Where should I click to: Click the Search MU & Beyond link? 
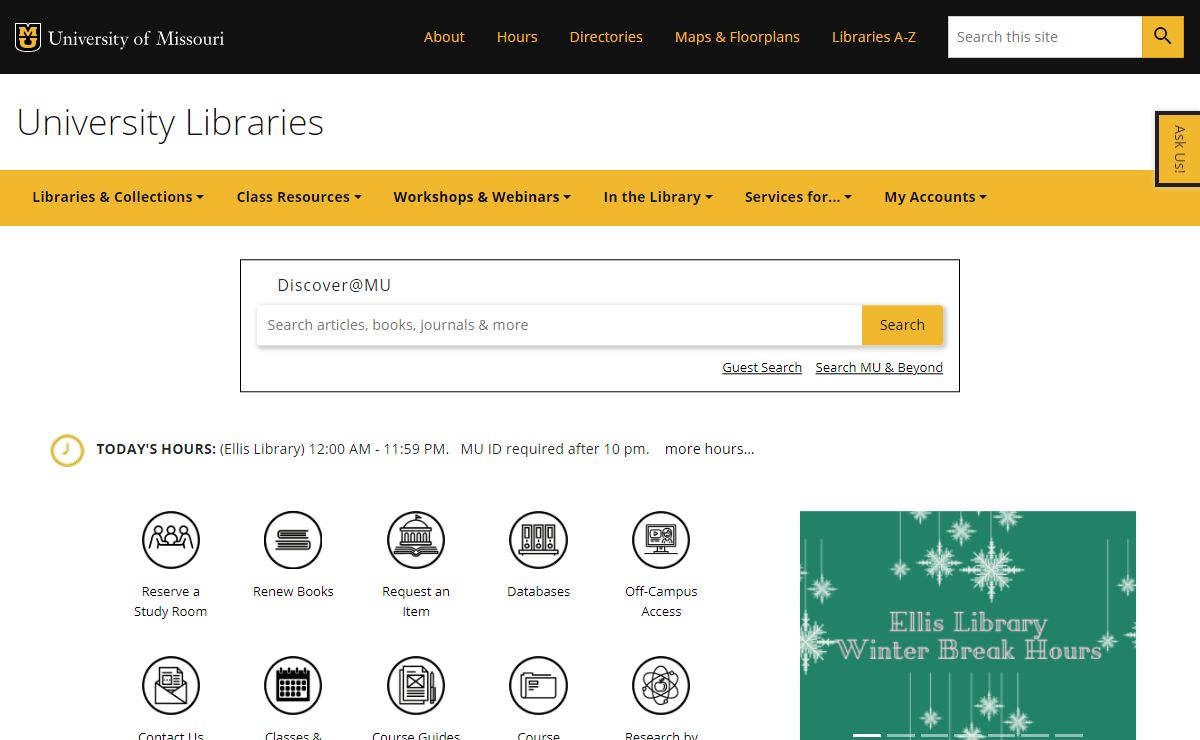(x=879, y=368)
